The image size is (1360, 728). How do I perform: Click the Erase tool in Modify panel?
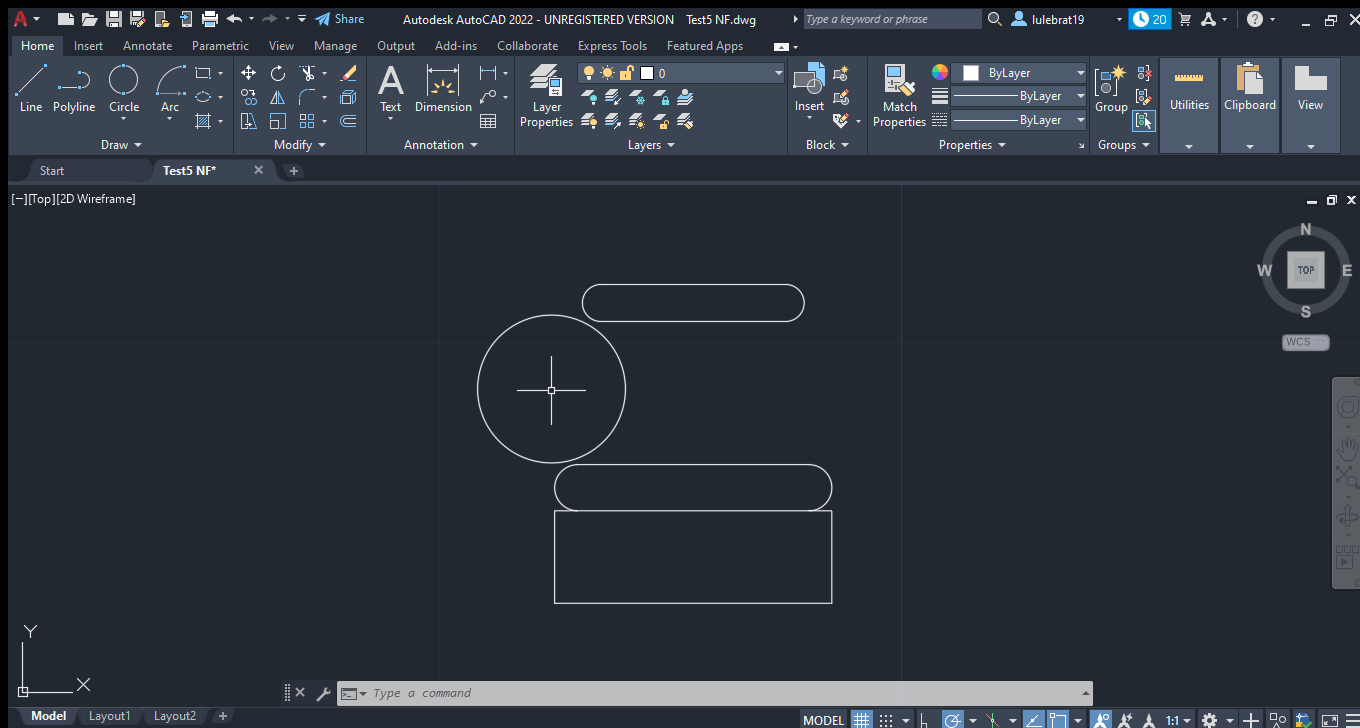click(349, 73)
